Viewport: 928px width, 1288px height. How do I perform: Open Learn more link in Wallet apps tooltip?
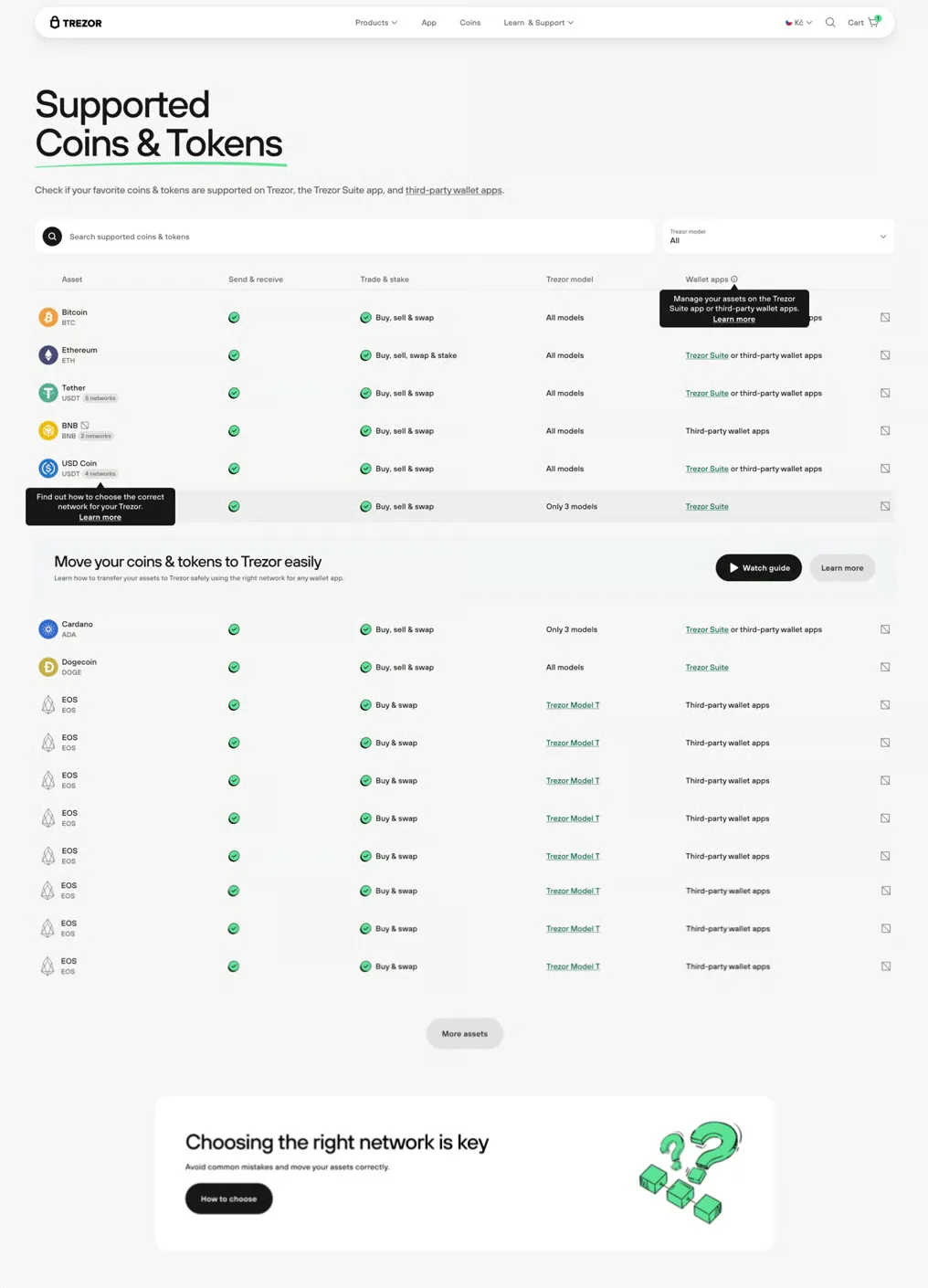[x=734, y=319]
